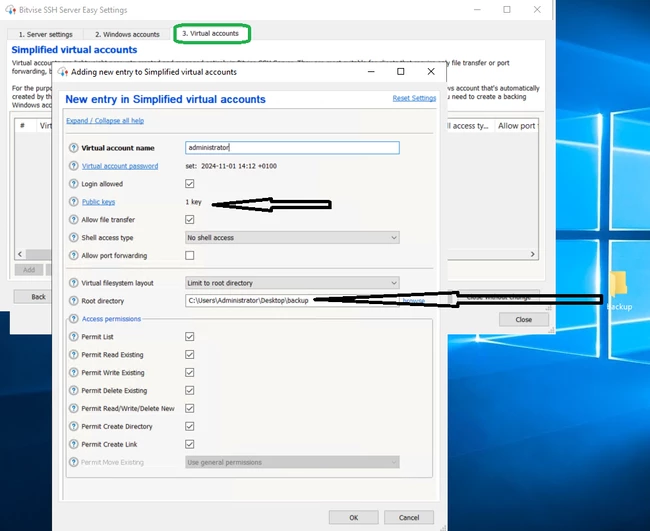Click Bitvise icon in dialog title bar
Screen dimensions: 650x531
pos(63,72)
